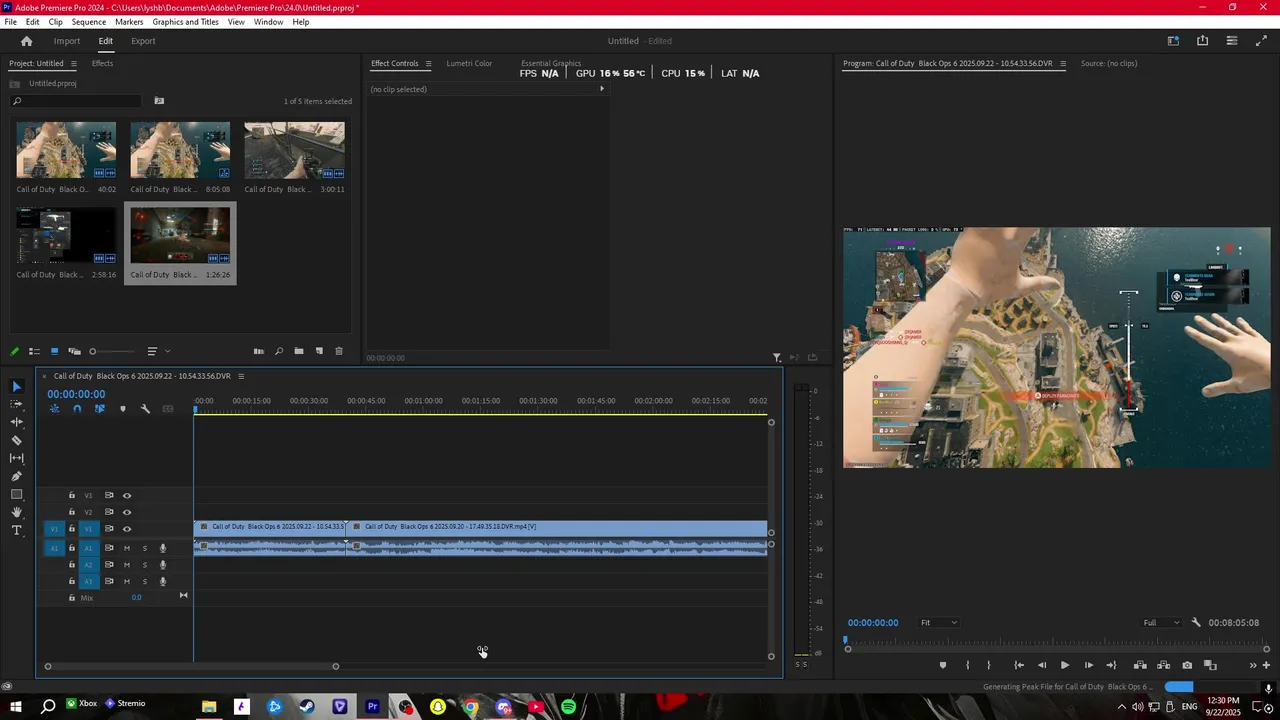Select the Pen tool
Image resolution: width=1280 pixels, height=720 pixels.
pyautogui.click(x=16, y=476)
